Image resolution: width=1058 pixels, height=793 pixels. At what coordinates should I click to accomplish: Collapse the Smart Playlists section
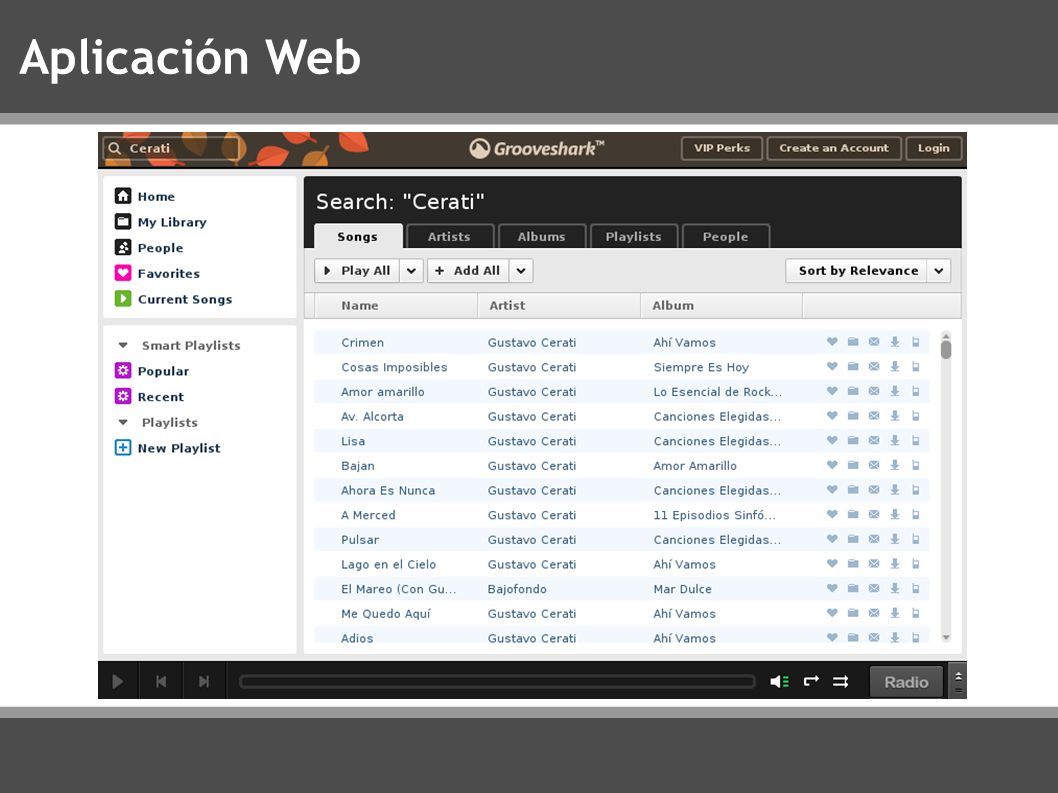coord(123,346)
